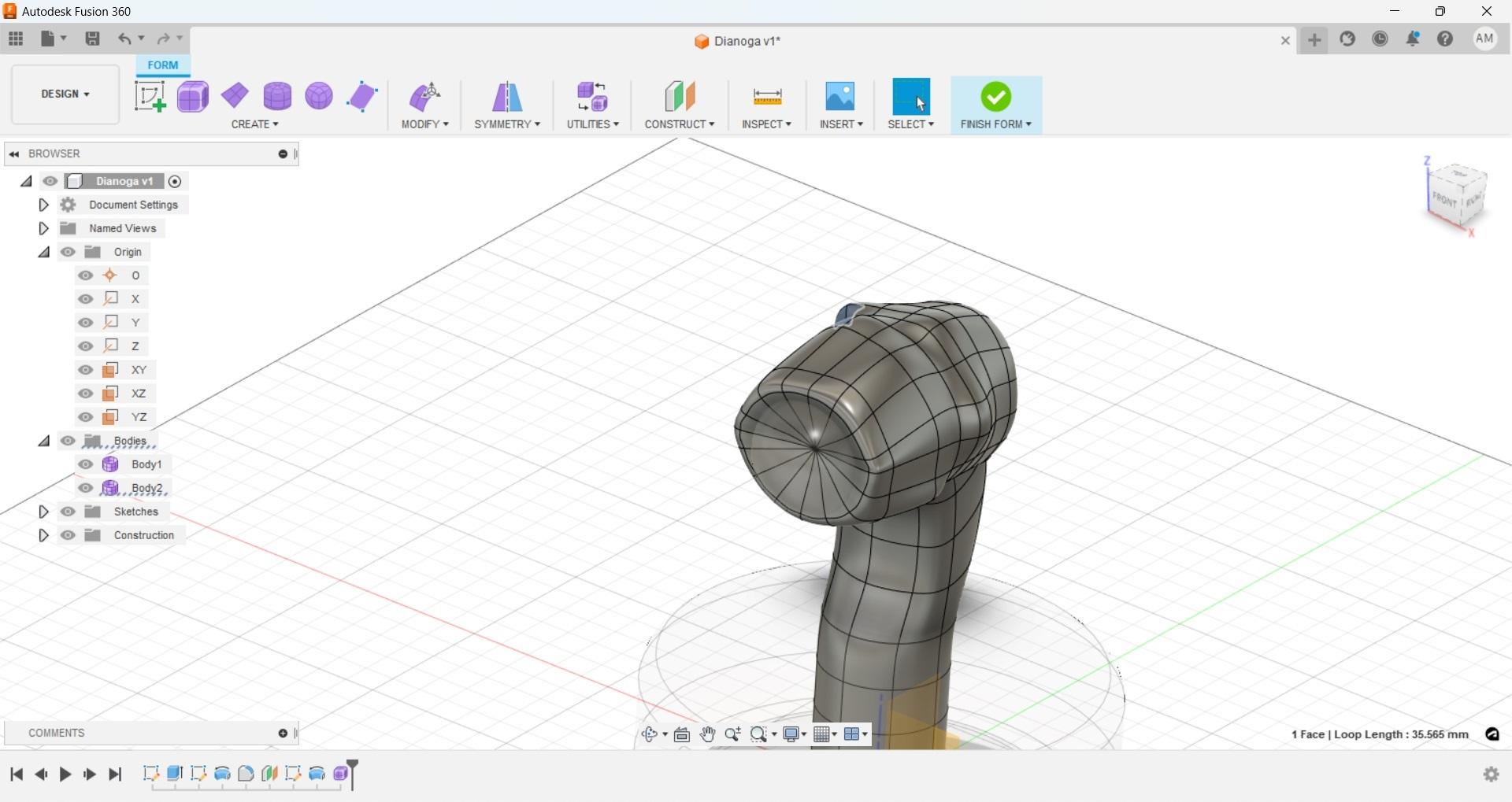This screenshot has width=1512, height=802.
Task: Open the Display Settings dropdown
Action: [795, 734]
